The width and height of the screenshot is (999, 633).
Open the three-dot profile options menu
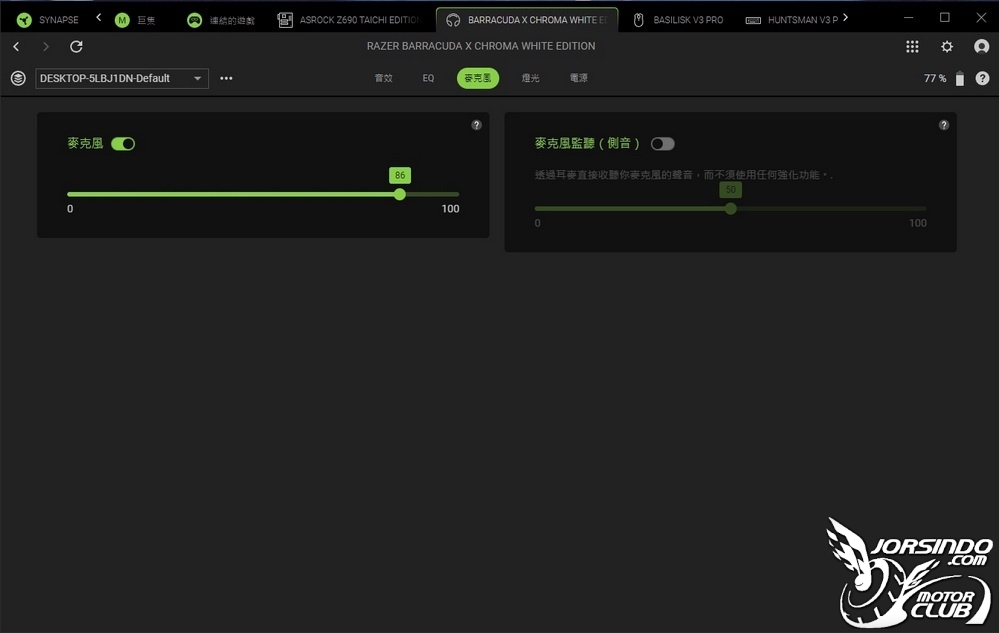tap(226, 78)
